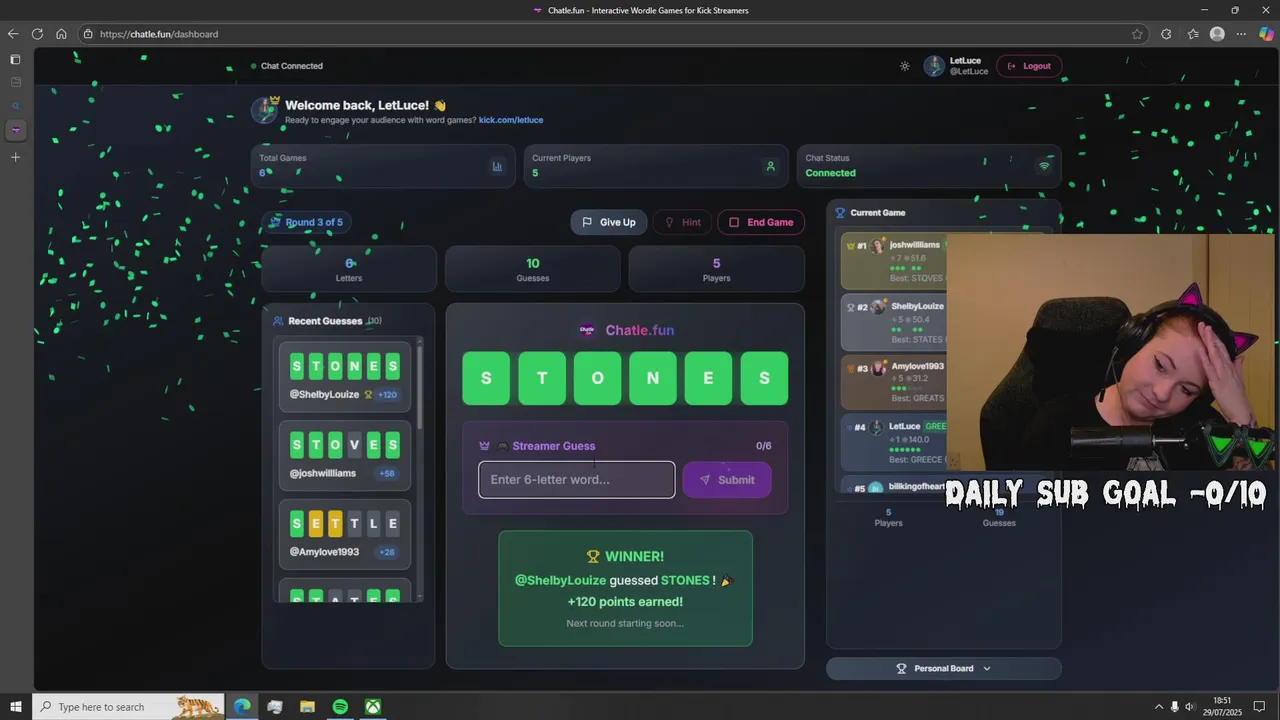Viewport: 1280px width, 720px height.
Task: Bookmark this page with the star icon
Action: (1137, 34)
